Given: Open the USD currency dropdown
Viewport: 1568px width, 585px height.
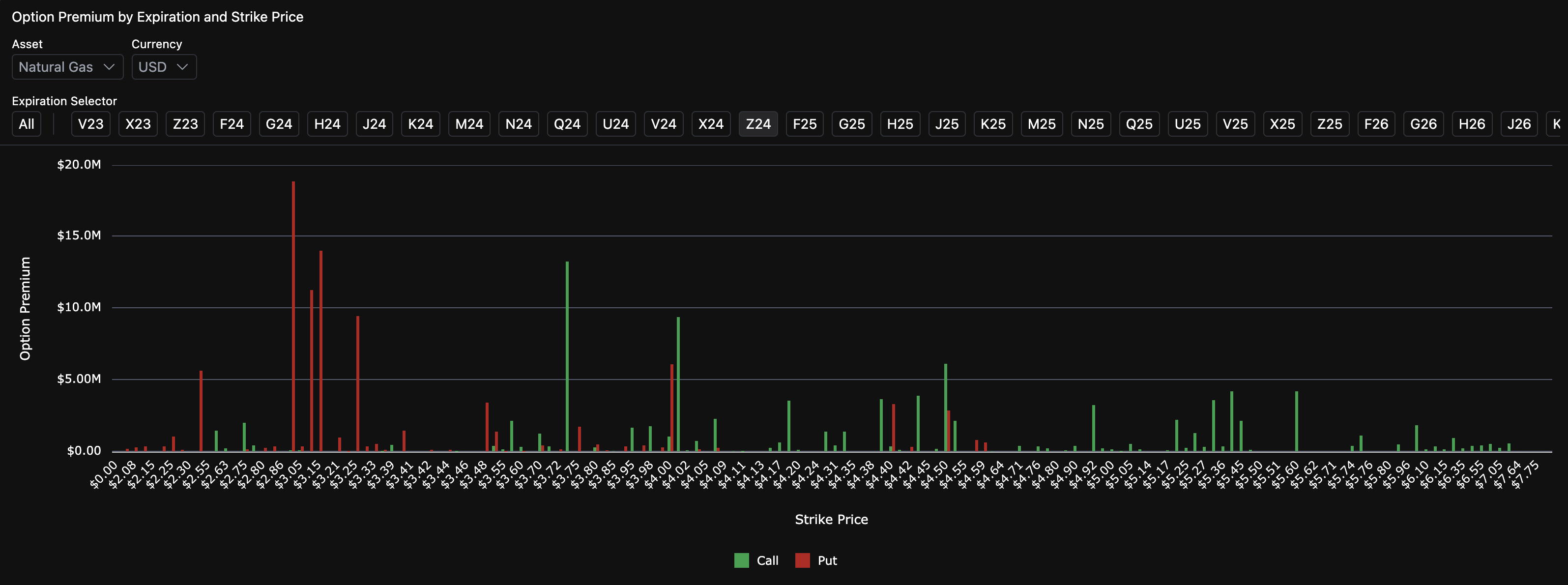Looking at the screenshot, I should [164, 67].
